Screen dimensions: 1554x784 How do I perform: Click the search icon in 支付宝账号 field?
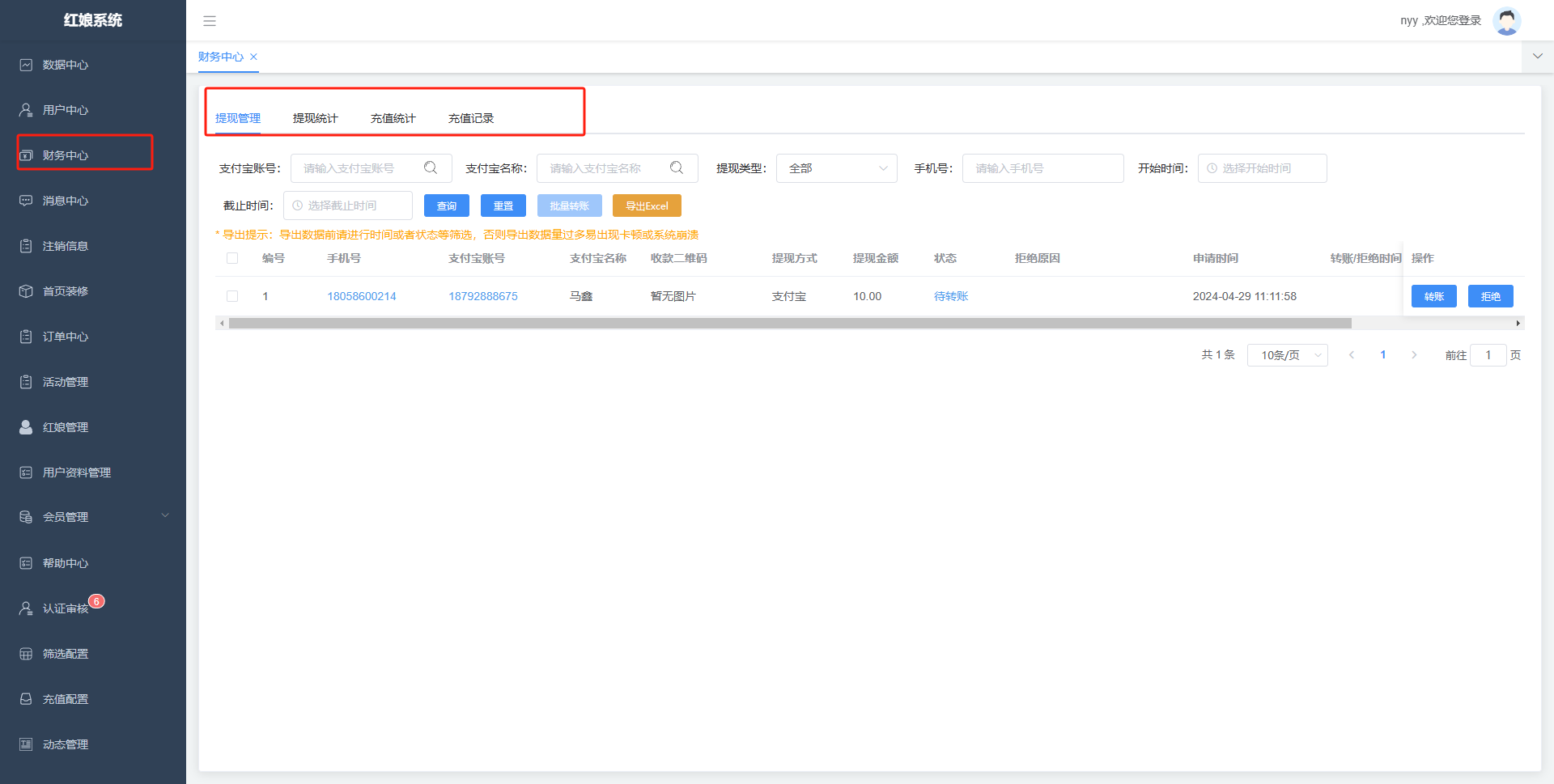[x=431, y=167]
